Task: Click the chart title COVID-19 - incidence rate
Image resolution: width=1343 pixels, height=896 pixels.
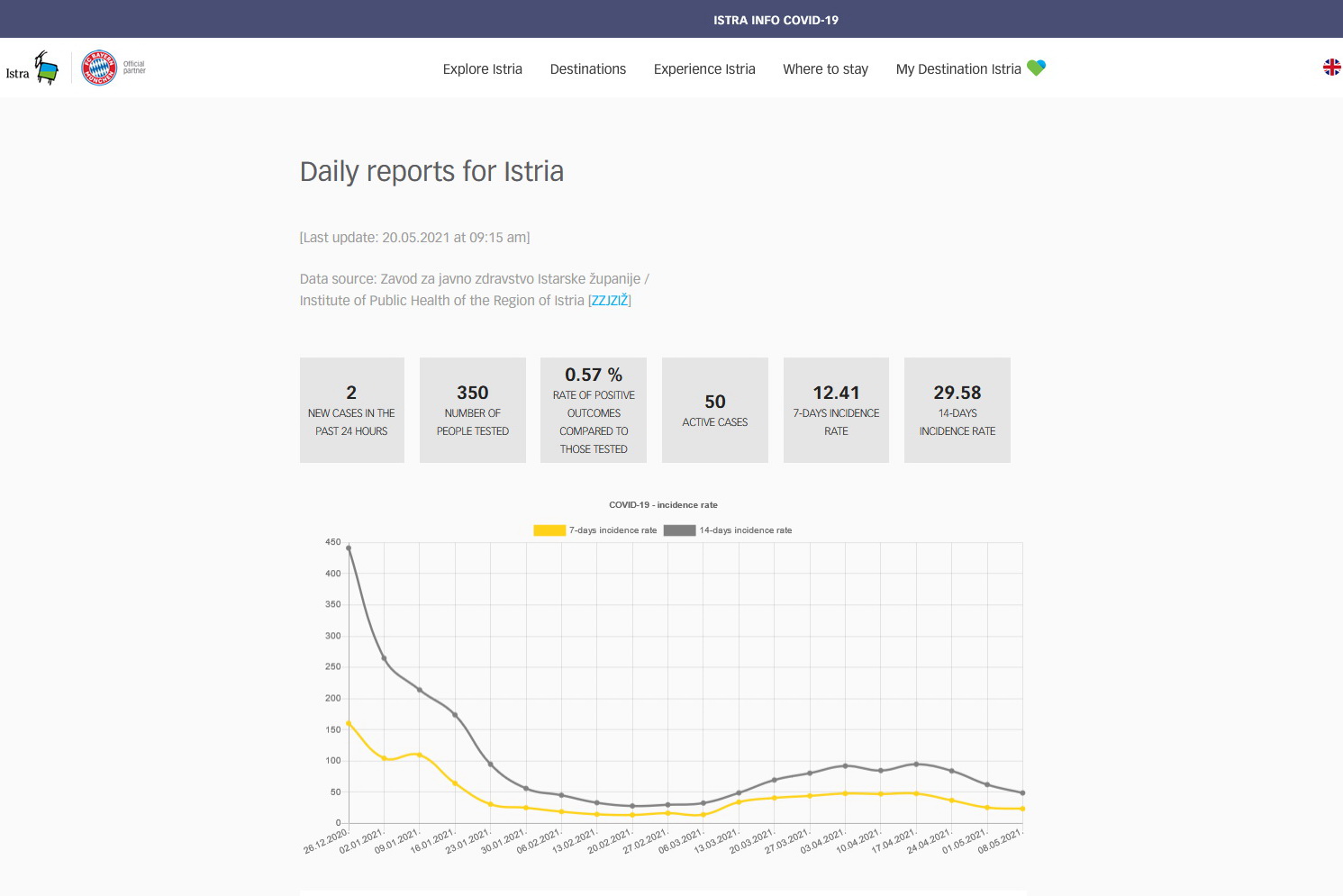Action: pos(664,505)
